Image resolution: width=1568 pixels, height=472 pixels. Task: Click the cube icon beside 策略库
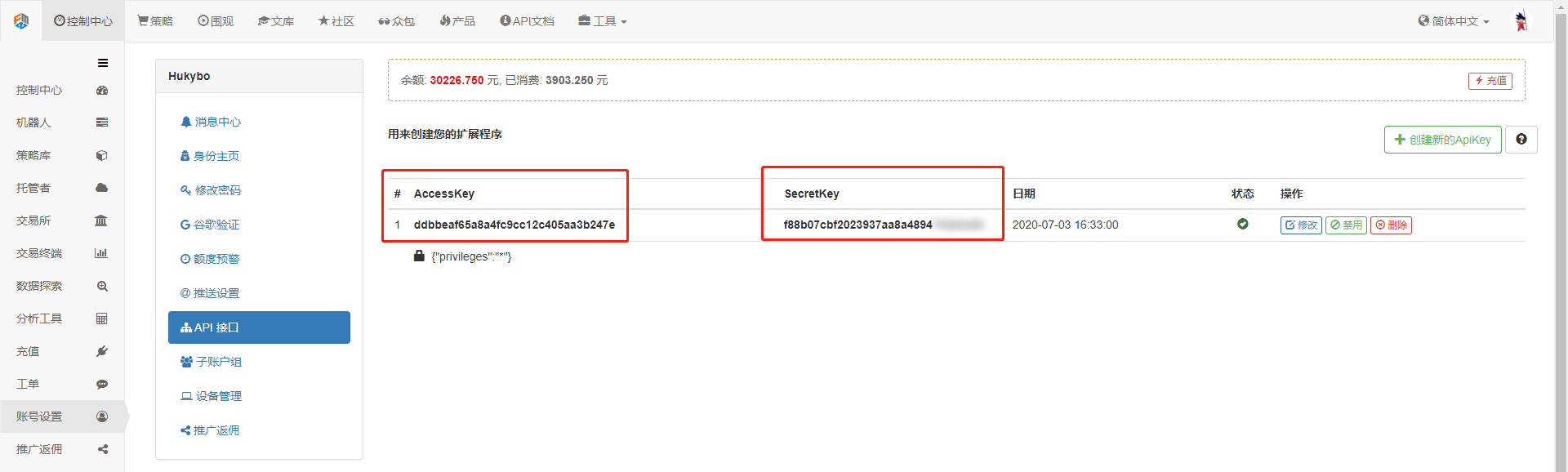pos(102,155)
